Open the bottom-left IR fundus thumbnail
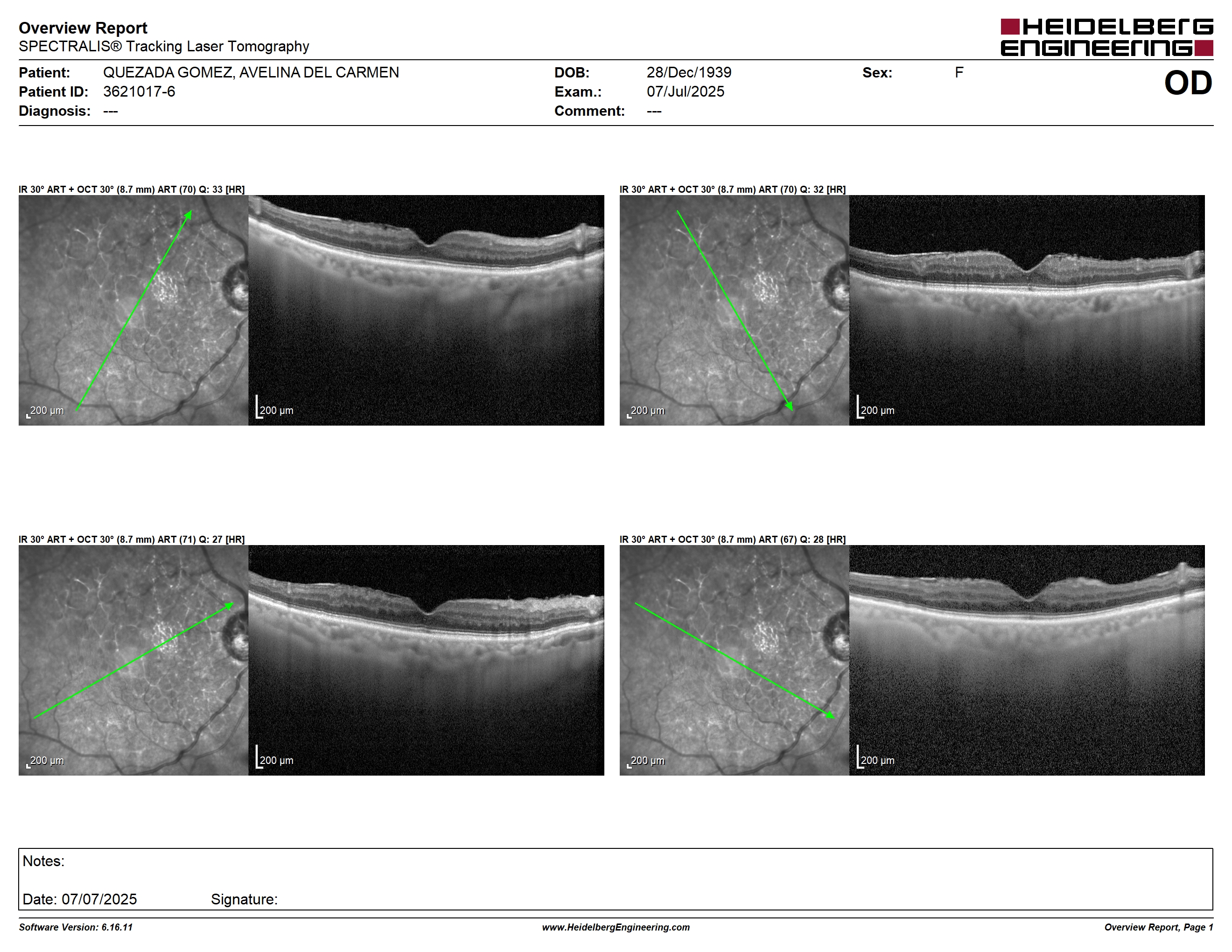 (x=133, y=660)
